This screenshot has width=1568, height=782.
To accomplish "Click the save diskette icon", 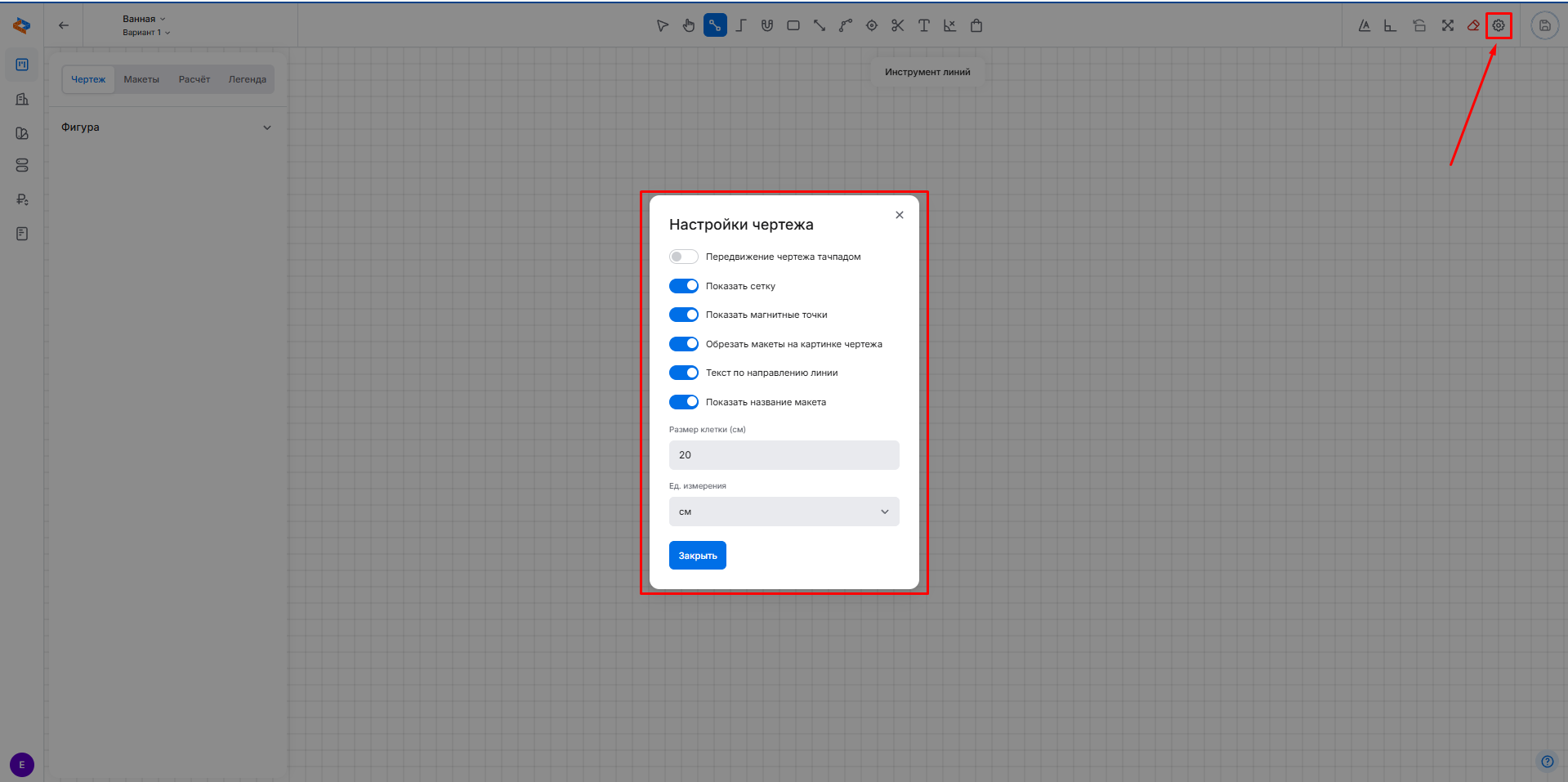I will pos(1544,25).
